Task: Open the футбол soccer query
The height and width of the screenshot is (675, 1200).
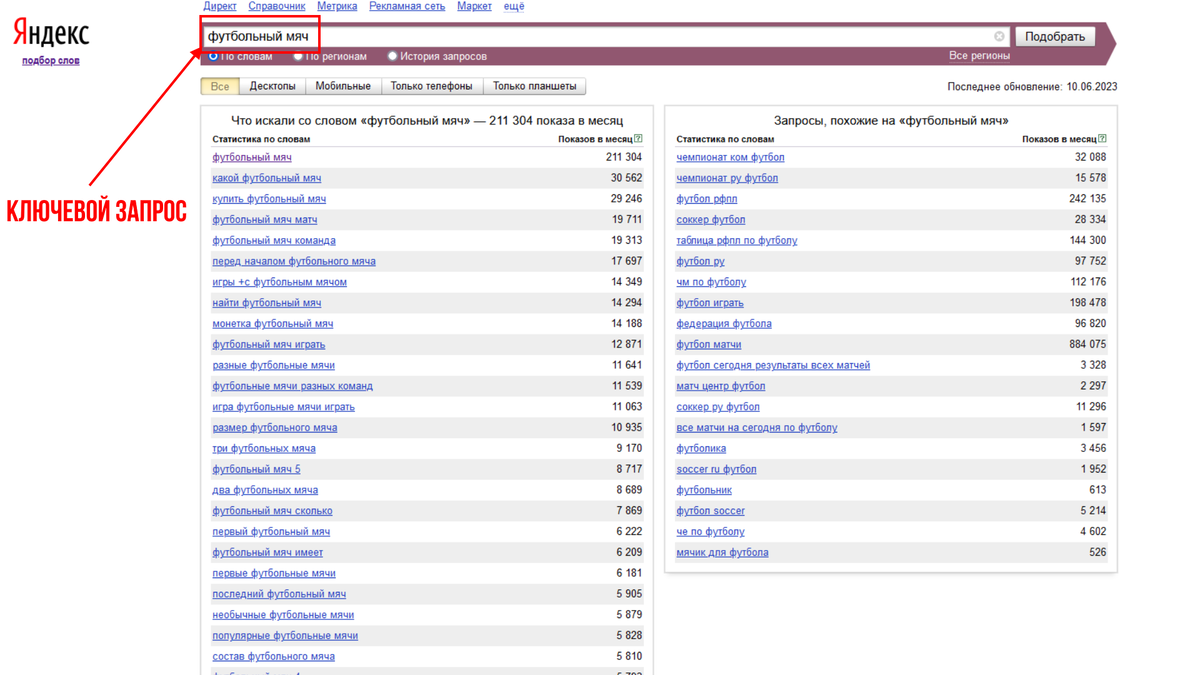Action: click(x=710, y=511)
